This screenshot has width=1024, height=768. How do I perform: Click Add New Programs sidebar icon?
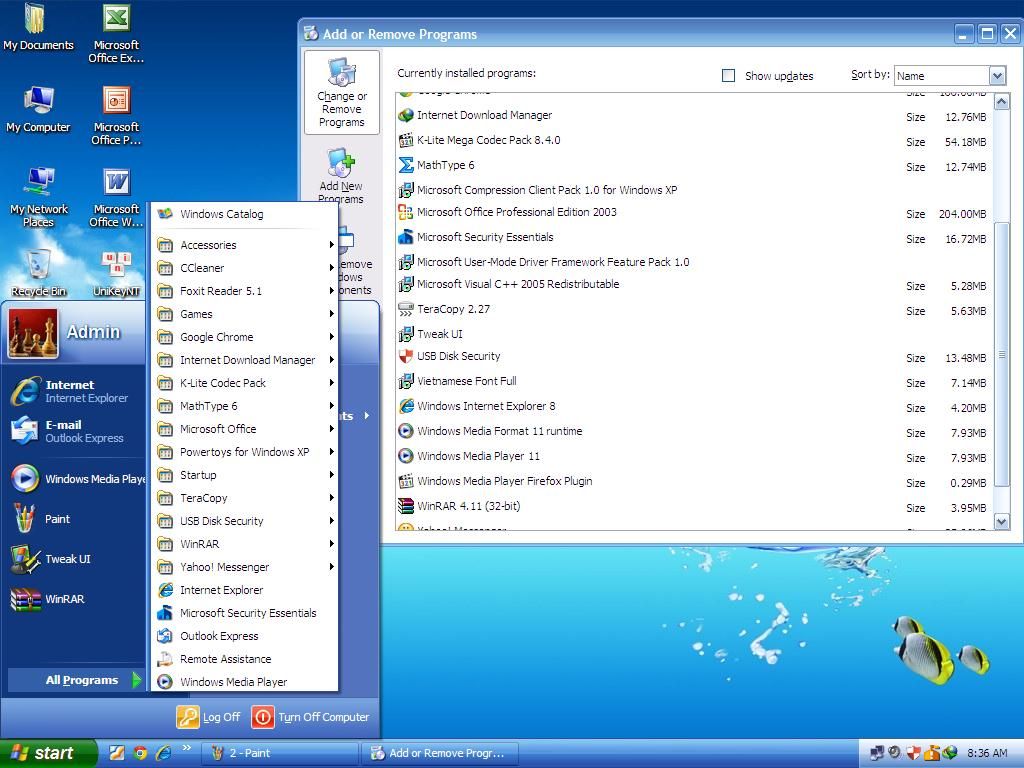pos(341,175)
